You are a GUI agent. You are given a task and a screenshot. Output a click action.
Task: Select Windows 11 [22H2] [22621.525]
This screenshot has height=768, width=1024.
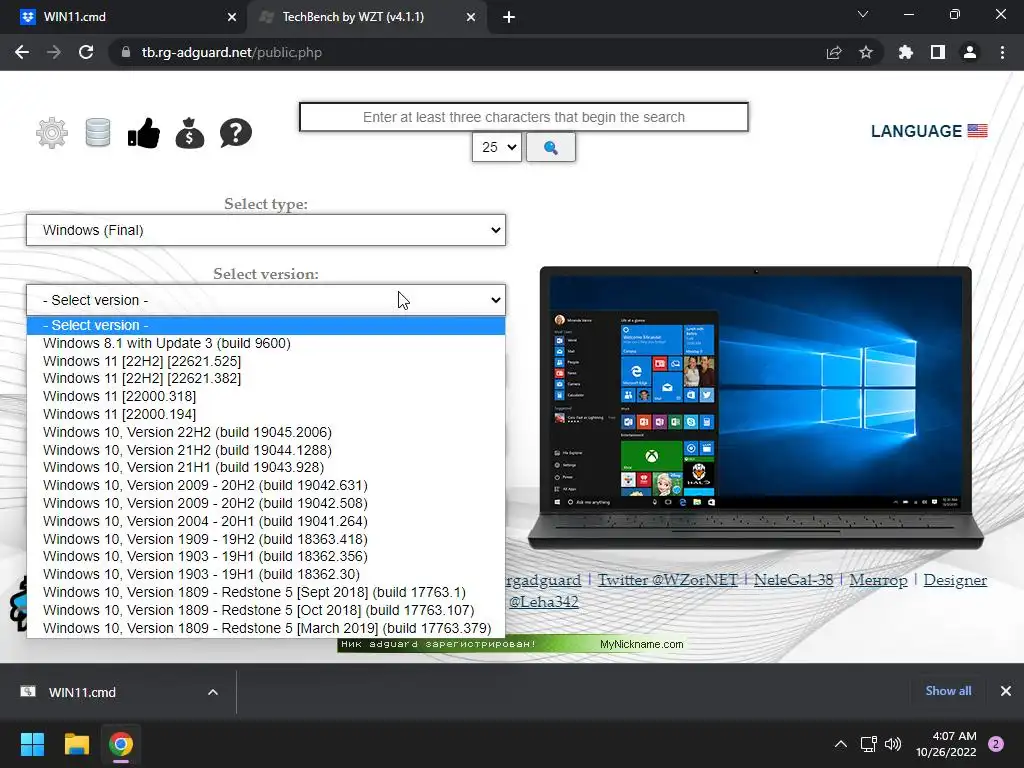[x=266, y=361]
